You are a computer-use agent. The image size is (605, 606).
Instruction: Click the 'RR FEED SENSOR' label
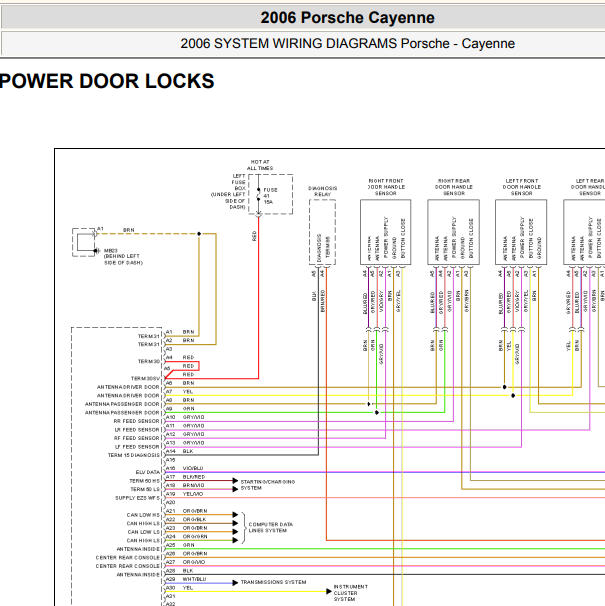136,421
